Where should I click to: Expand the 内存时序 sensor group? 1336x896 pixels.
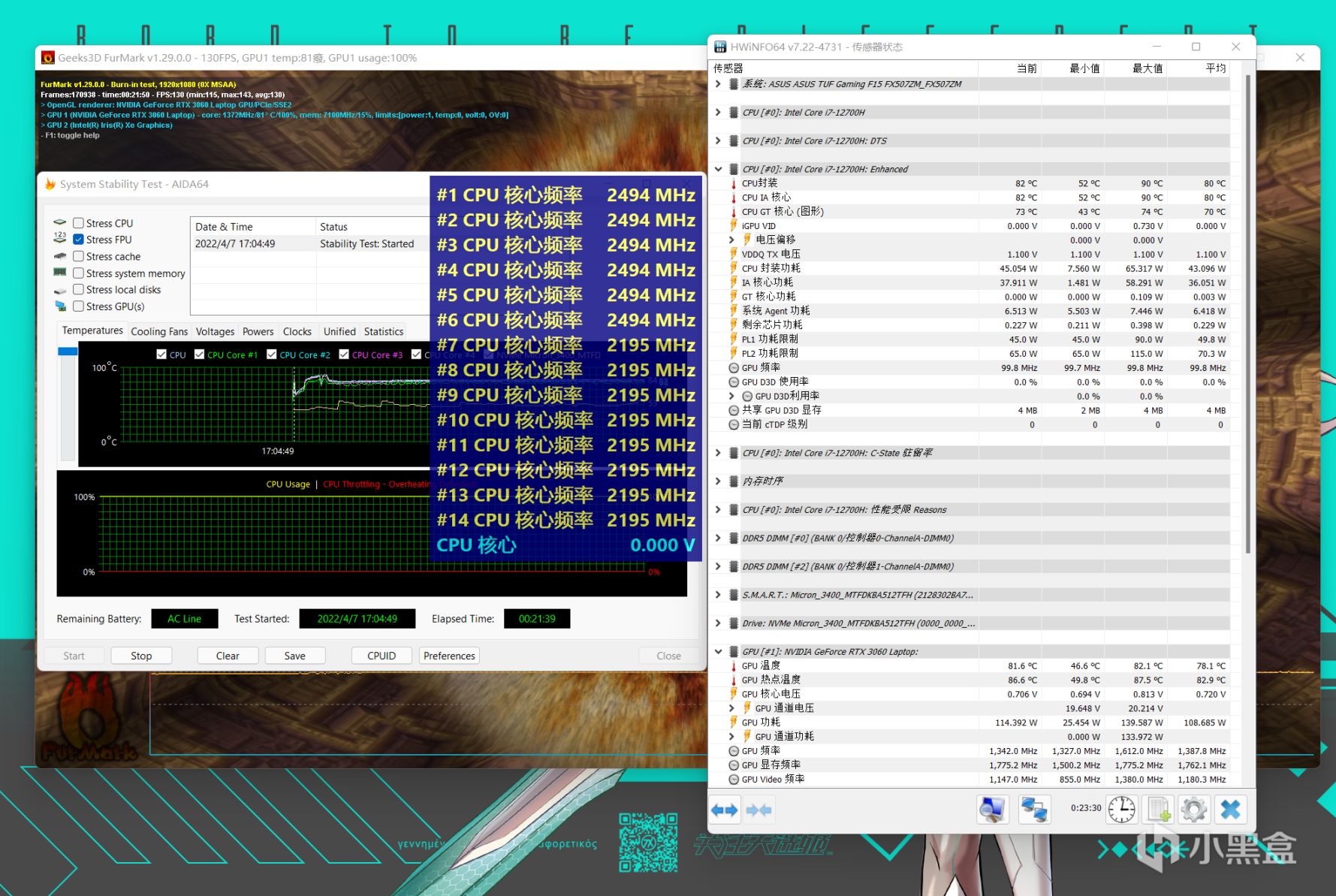pos(718,481)
